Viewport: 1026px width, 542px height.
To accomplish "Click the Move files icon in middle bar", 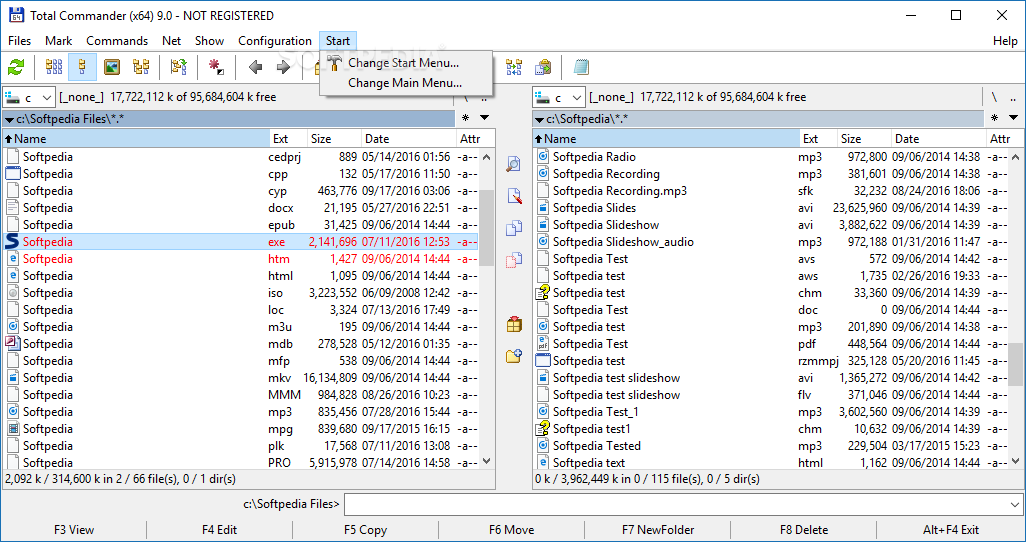I will point(514,260).
